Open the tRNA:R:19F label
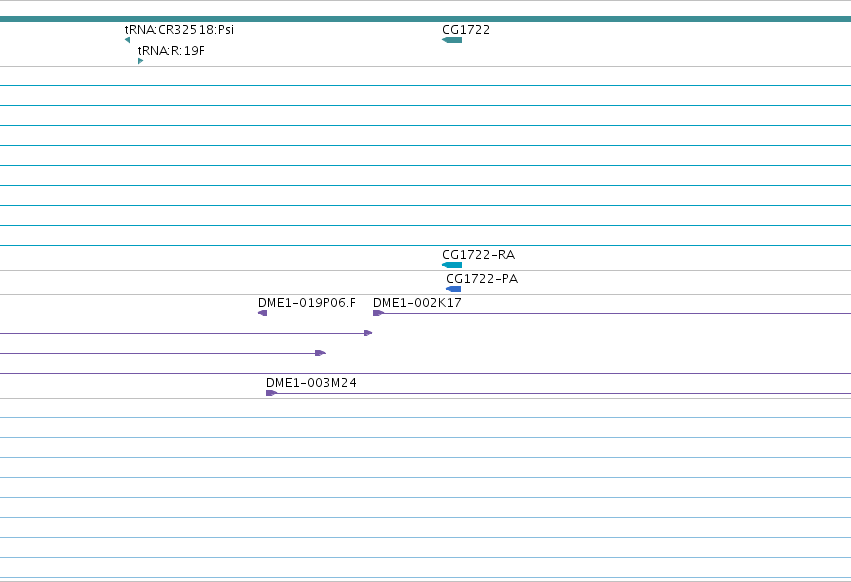This screenshot has height=582, width=851. point(172,51)
